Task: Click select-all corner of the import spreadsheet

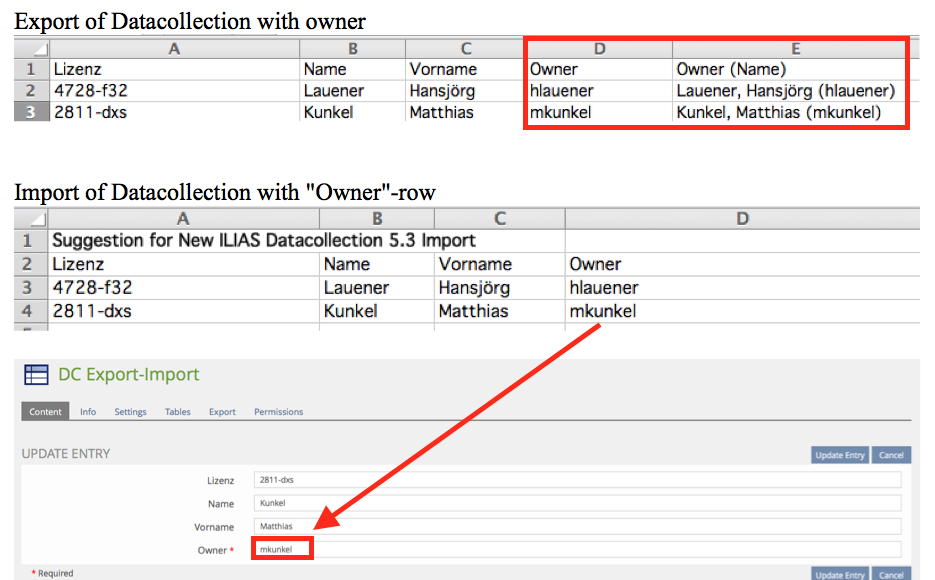Action: tap(32, 218)
